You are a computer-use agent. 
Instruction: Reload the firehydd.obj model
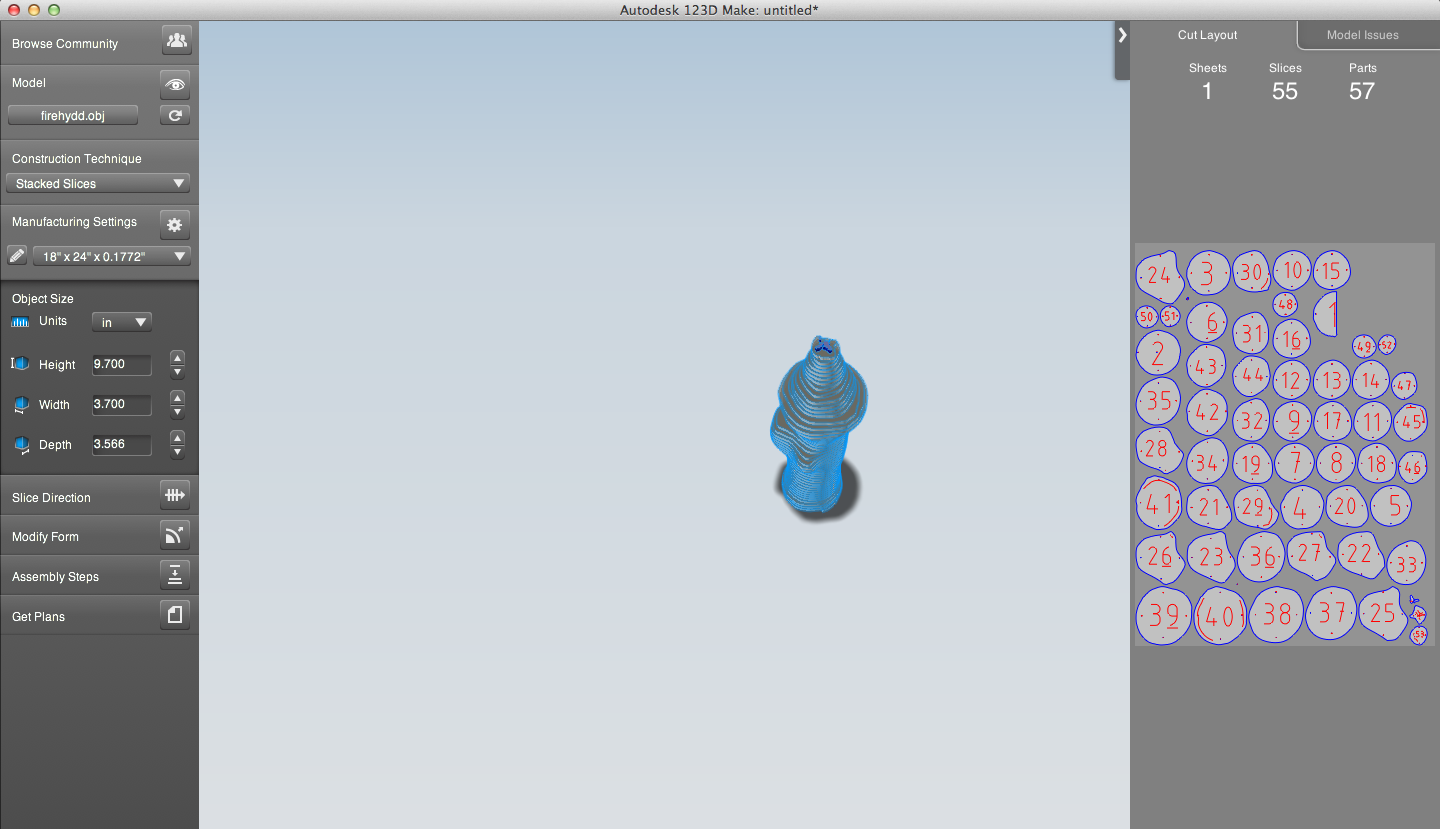175,115
